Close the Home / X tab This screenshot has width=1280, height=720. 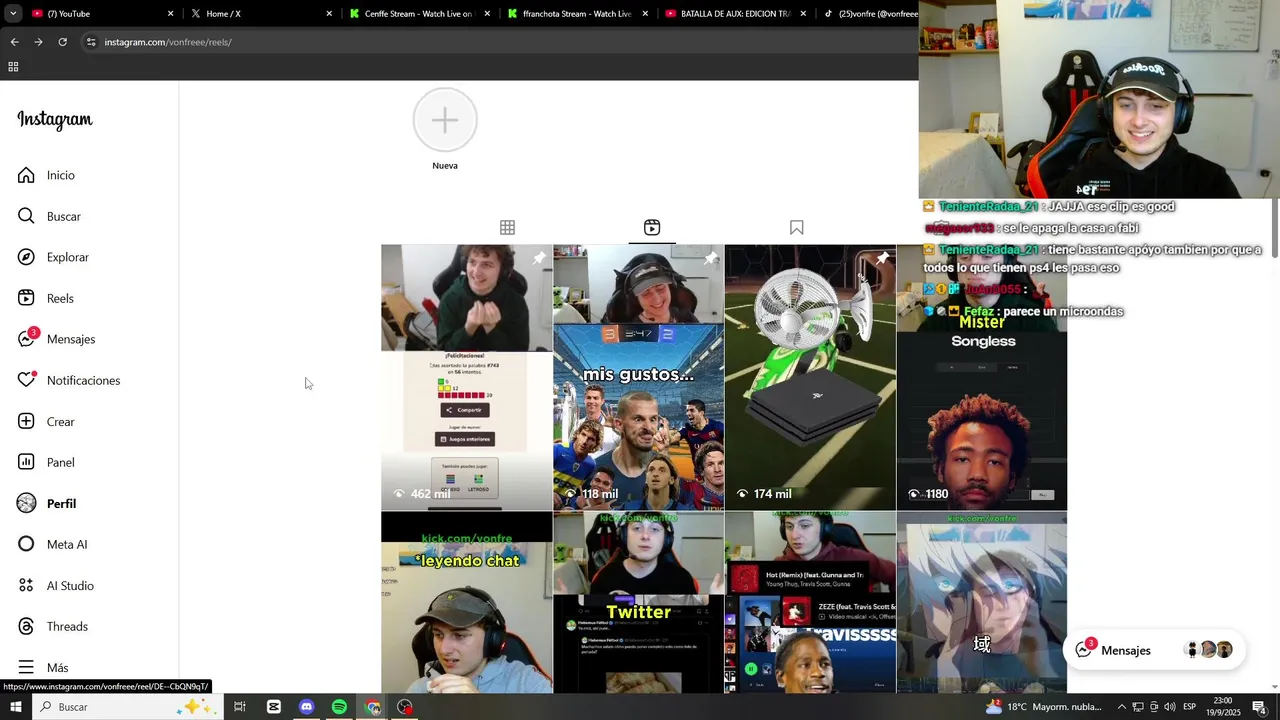[329, 14]
